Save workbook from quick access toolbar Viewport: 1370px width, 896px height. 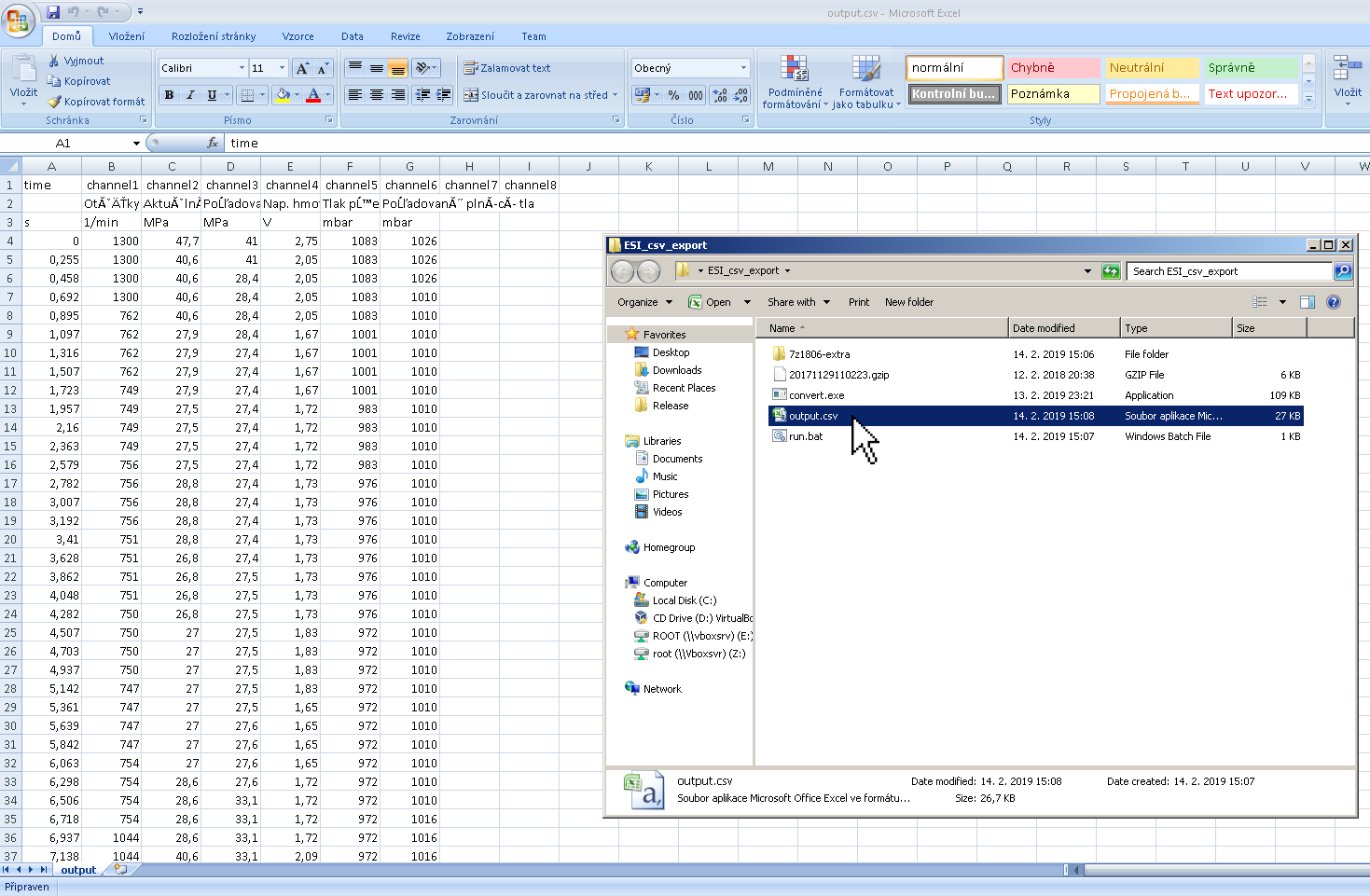coord(52,12)
